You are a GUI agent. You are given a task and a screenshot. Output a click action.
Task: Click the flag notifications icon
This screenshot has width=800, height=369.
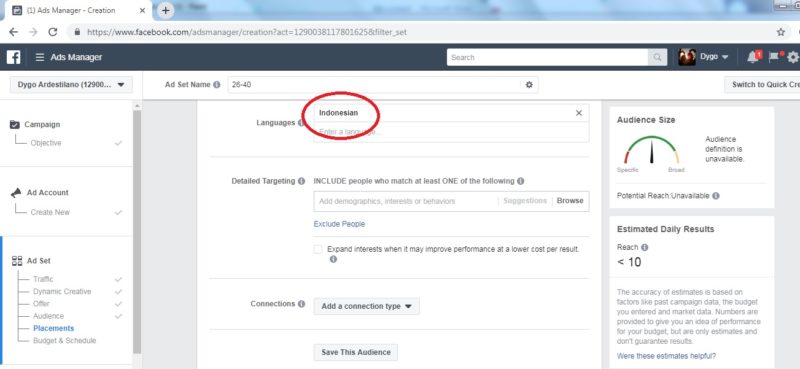pos(774,57)
